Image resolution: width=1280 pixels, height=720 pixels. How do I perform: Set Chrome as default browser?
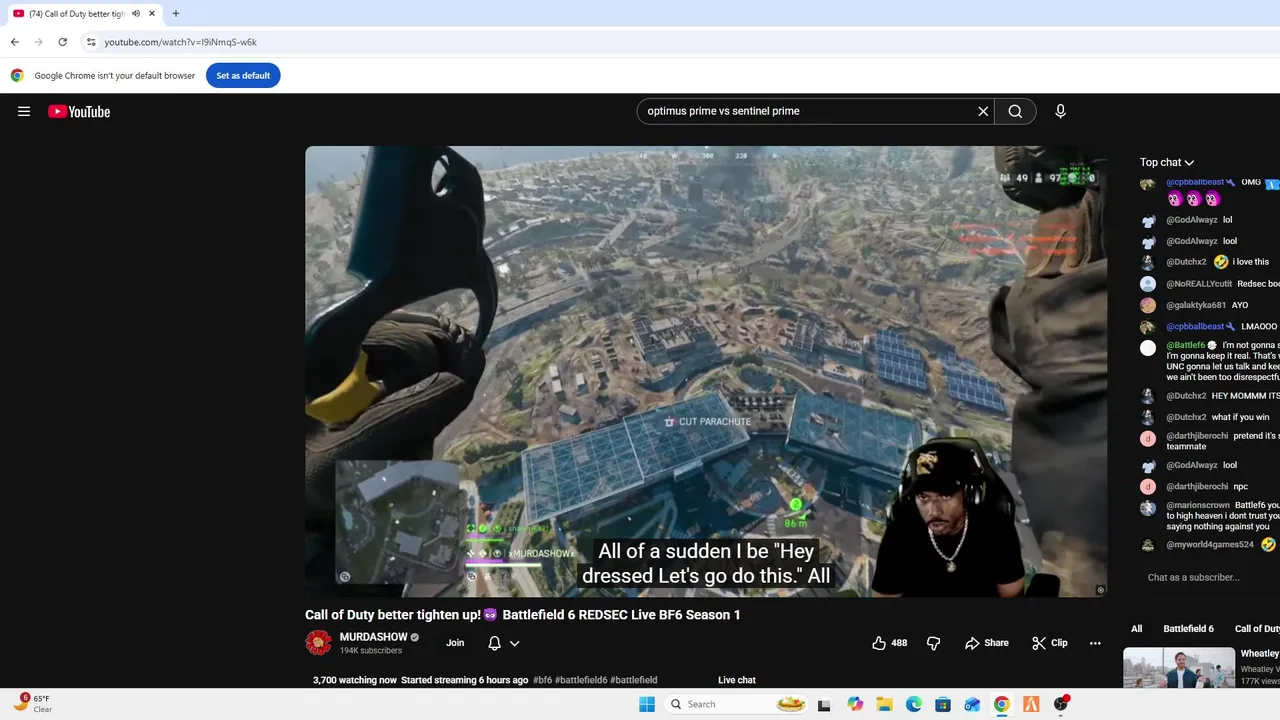coord(243,75)
